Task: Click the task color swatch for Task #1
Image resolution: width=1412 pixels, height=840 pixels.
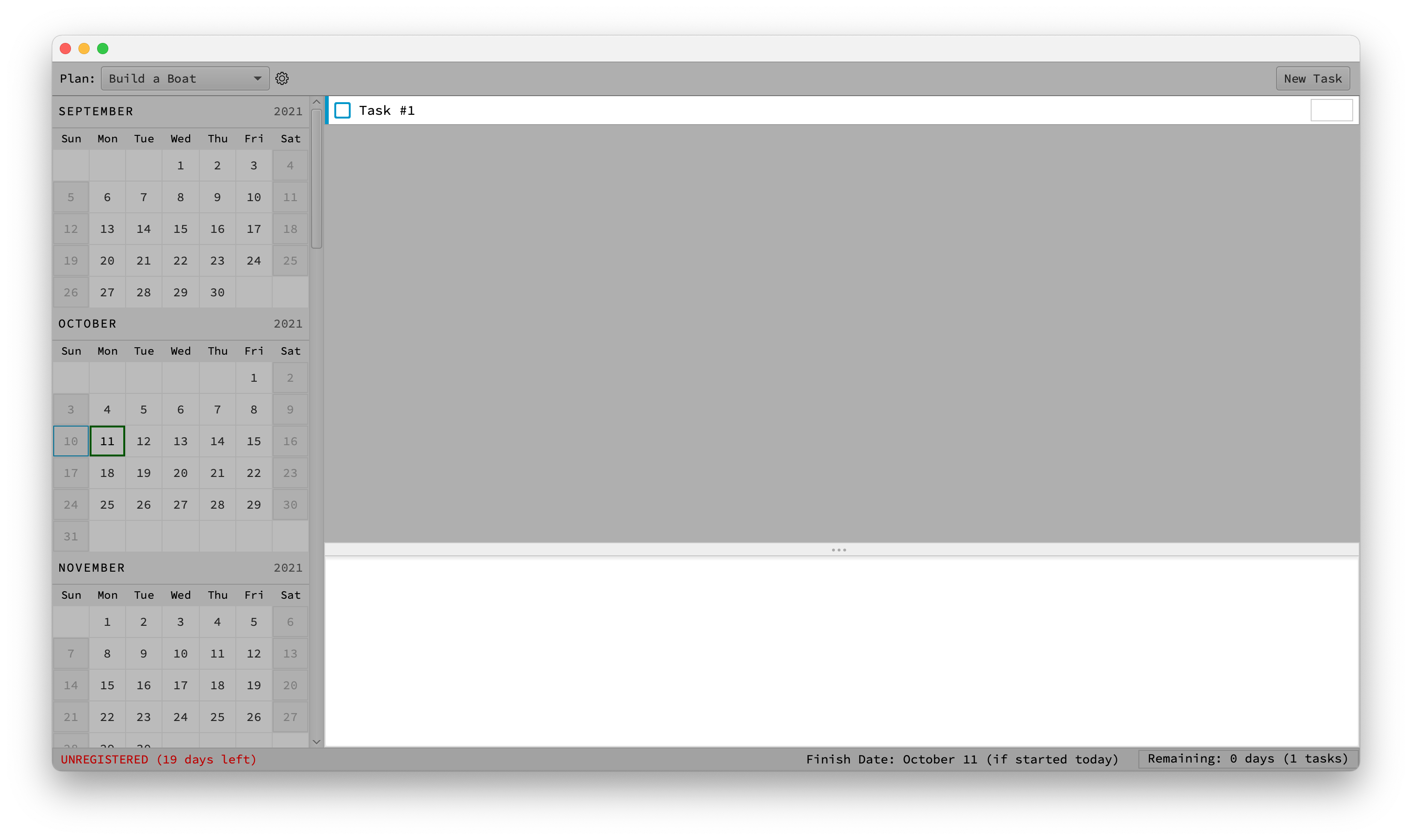Action: pos(1332,110)
